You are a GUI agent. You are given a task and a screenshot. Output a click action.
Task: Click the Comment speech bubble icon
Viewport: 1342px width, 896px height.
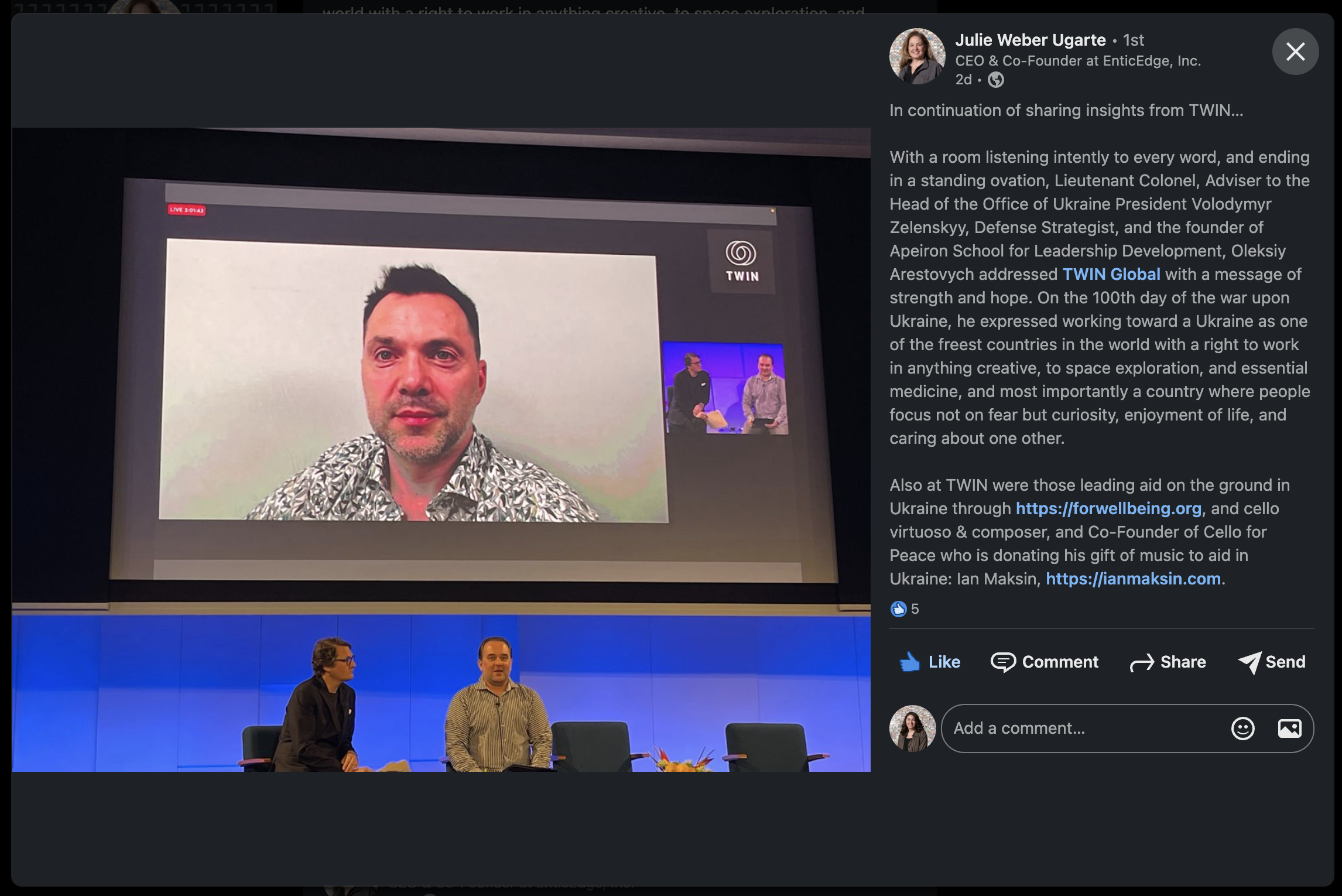(1002, 662)
